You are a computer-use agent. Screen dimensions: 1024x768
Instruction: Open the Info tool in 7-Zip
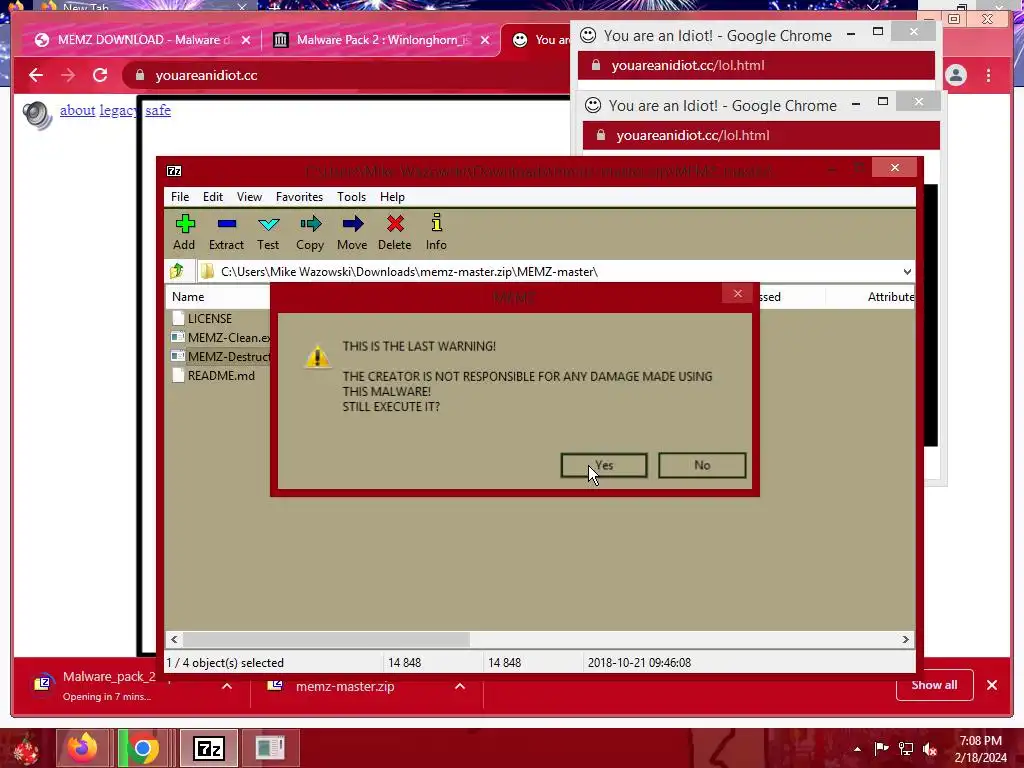click(x=436, y=223)
